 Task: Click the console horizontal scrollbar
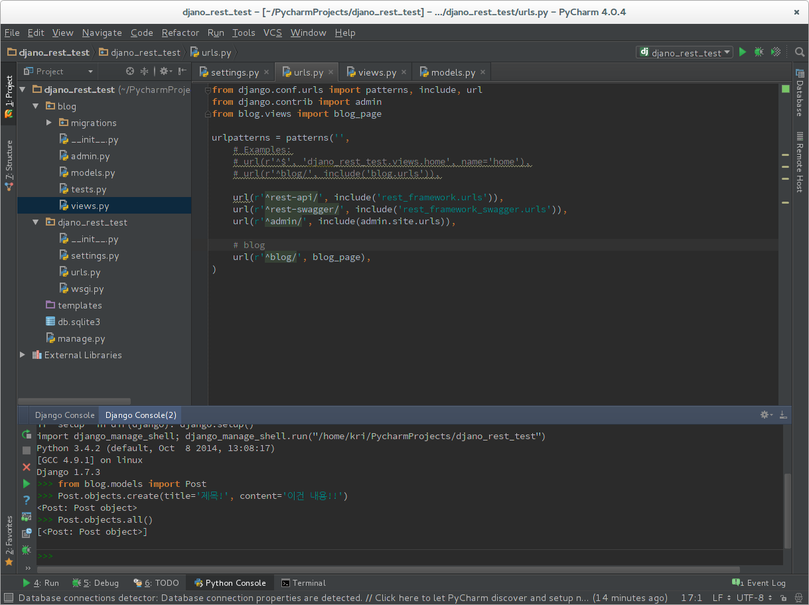click(388, 570)
